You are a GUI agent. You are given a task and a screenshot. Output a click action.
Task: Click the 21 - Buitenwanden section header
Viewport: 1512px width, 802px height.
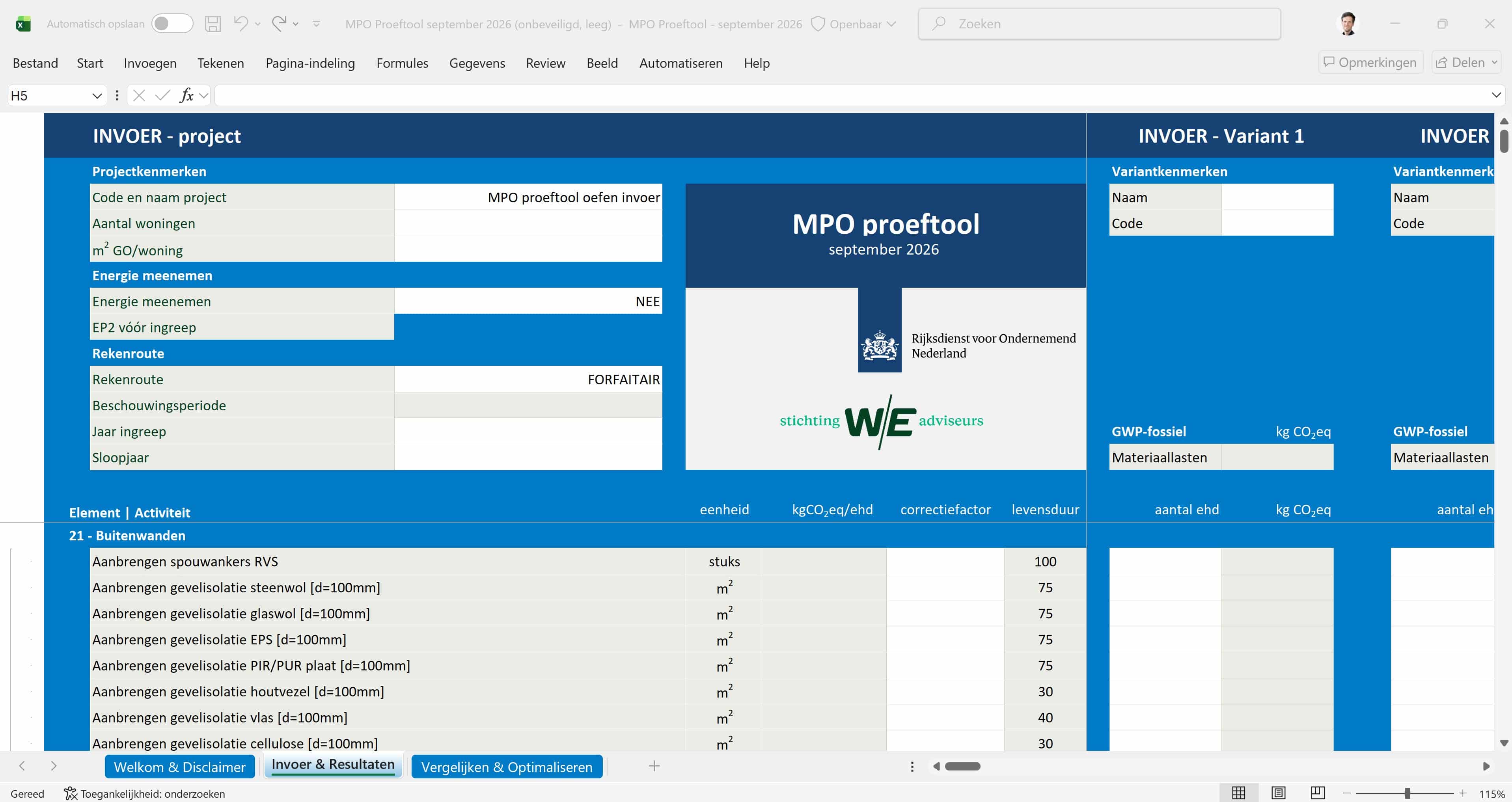[127, 535]
